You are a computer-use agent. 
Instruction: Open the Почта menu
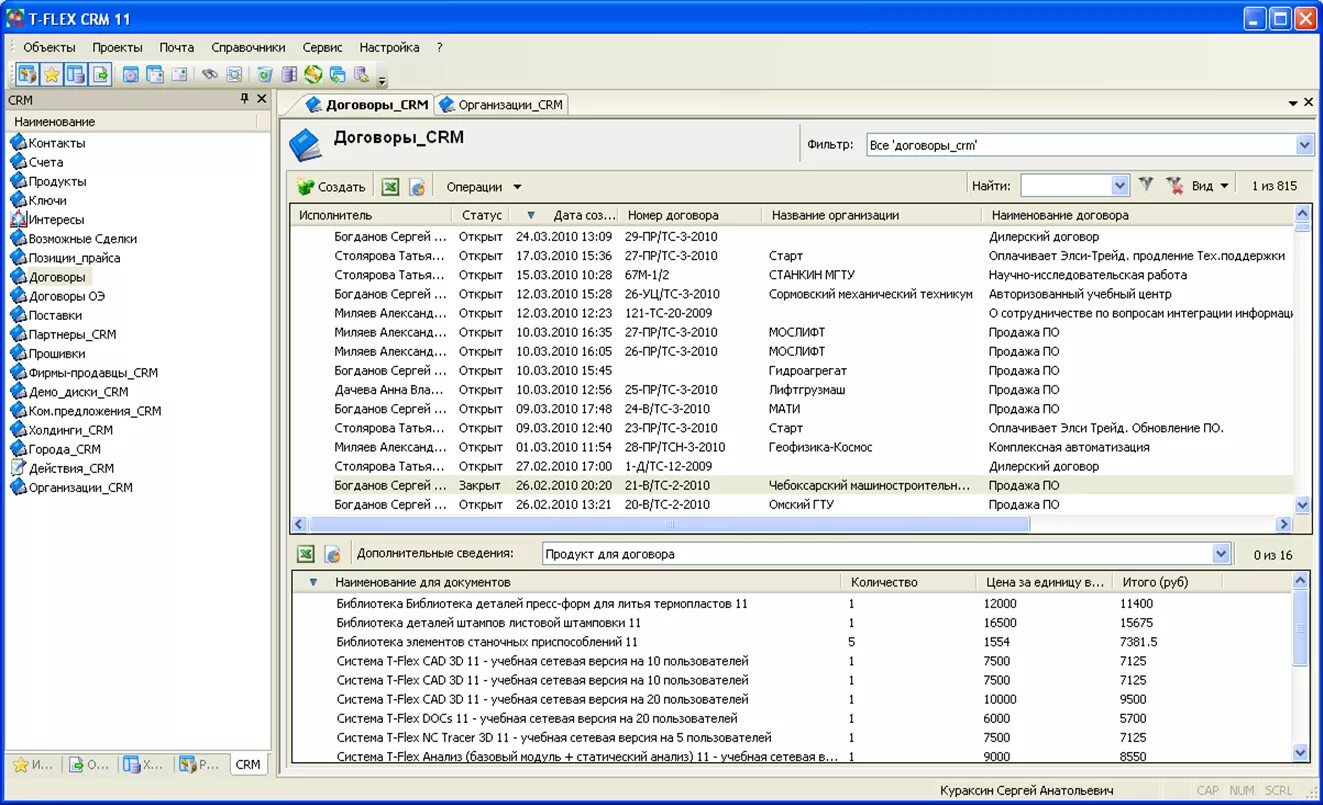click(176, 47)
